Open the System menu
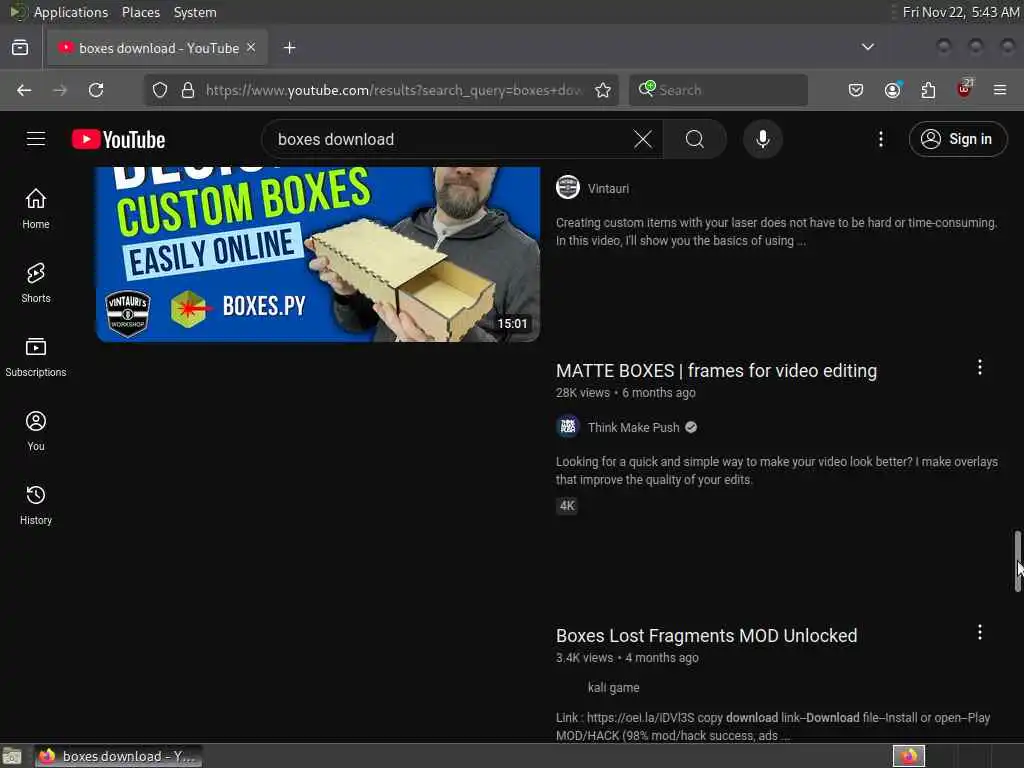1024x768 pixels. coord(195,12)
